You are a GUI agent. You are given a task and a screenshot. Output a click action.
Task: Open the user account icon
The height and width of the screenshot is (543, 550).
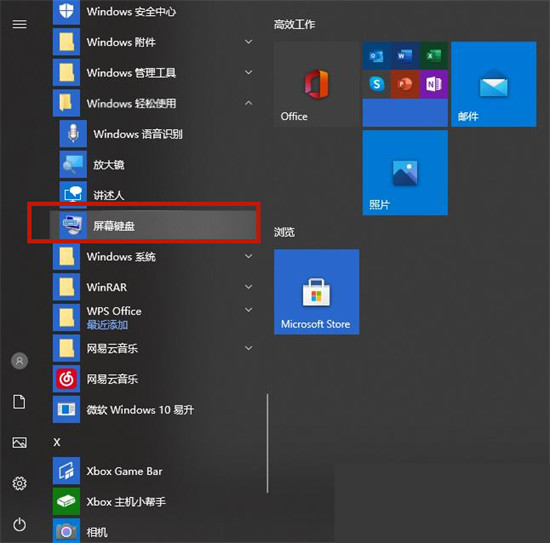point(20,361)
